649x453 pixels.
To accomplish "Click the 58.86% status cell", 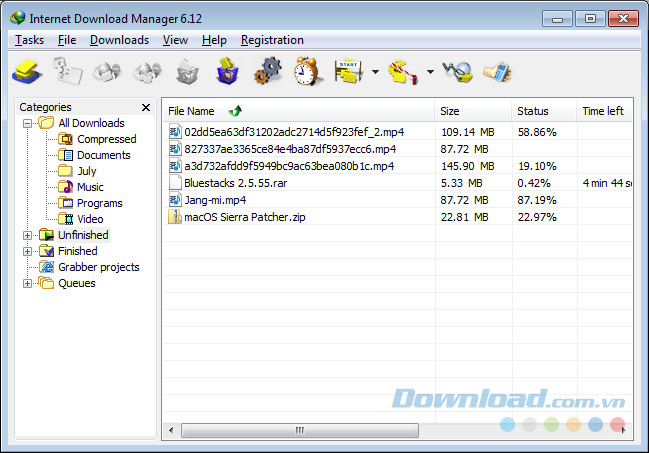I will click(537, 132).
